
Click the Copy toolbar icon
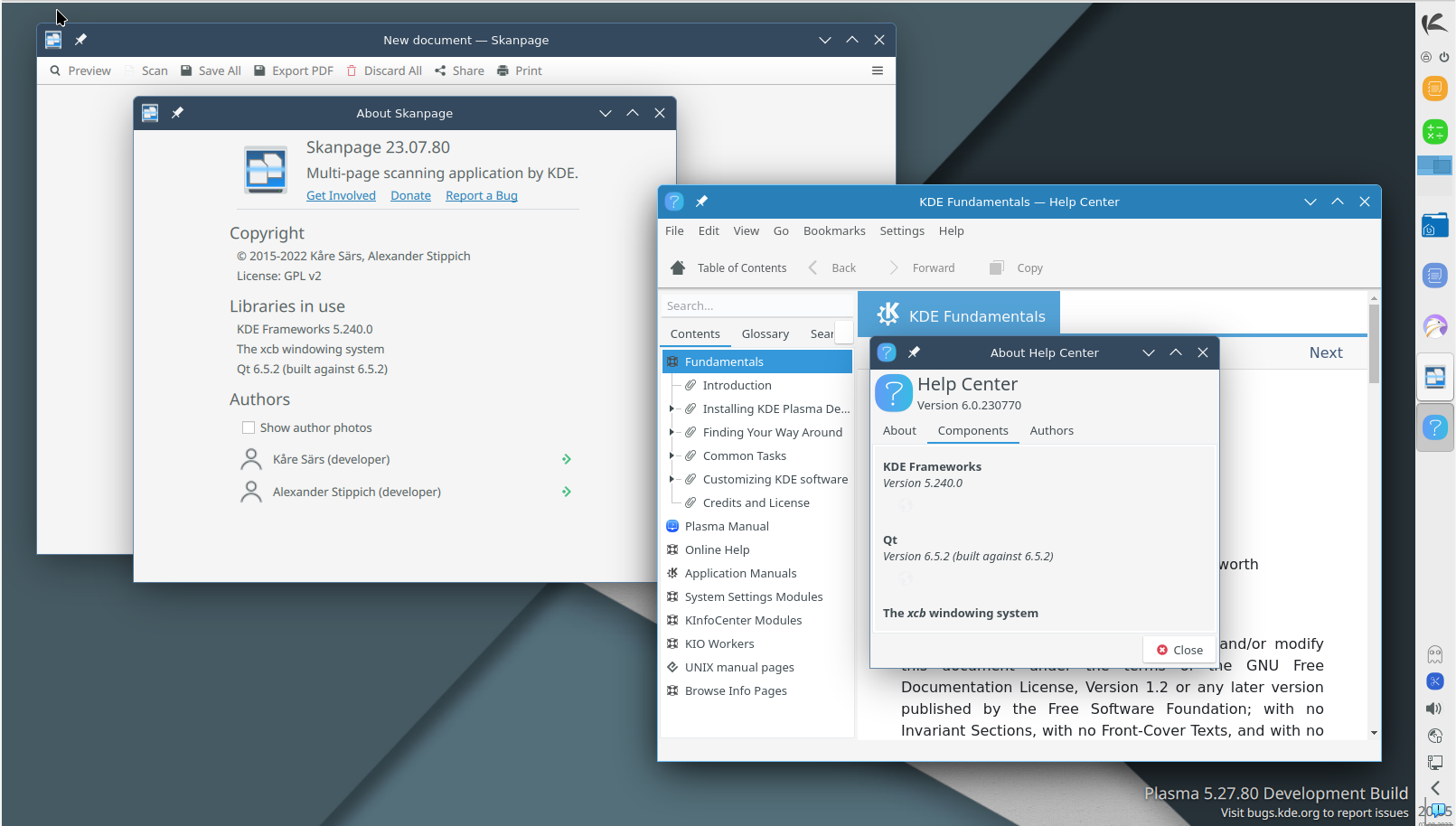997,268
